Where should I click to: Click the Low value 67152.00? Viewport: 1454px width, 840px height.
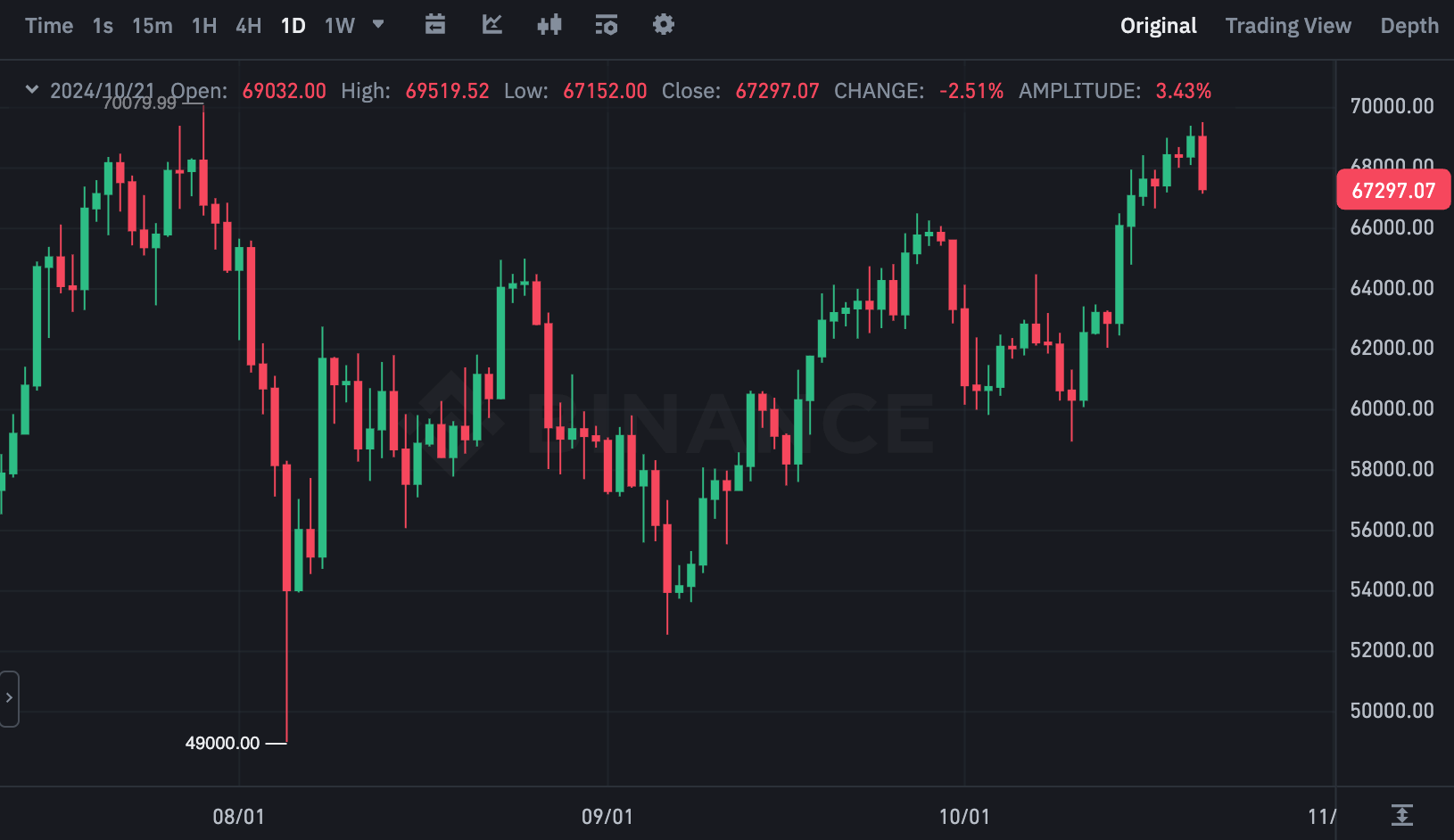click(605, 91)
